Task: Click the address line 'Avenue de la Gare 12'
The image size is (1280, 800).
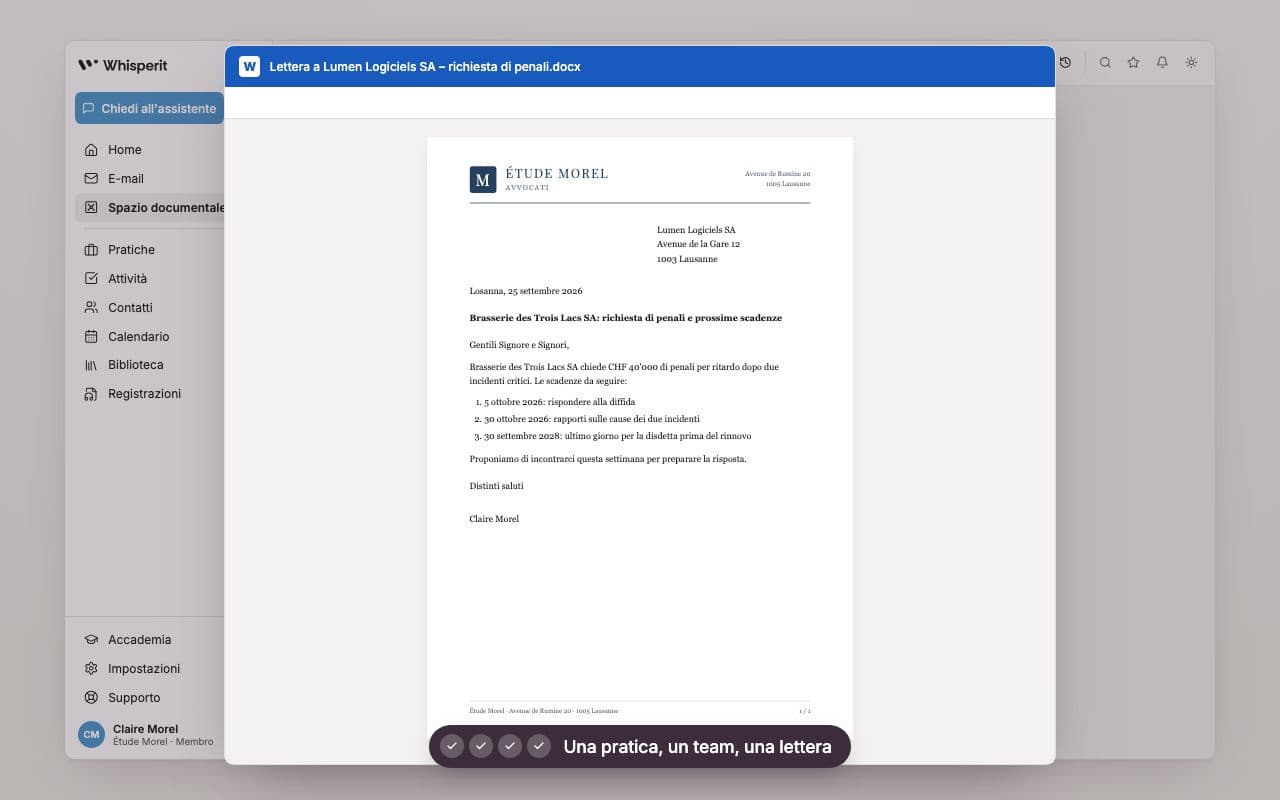Action: (x=698, y=244)
